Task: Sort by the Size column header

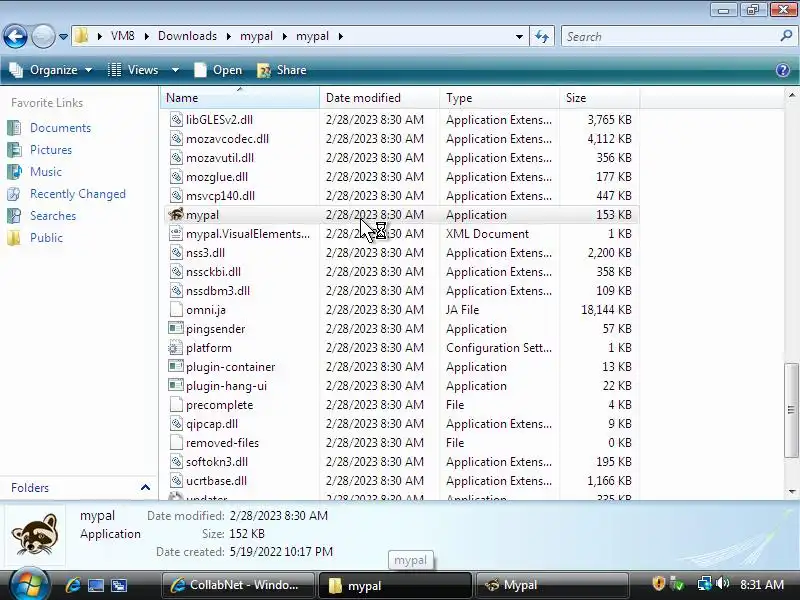Action: pos(599,97)
